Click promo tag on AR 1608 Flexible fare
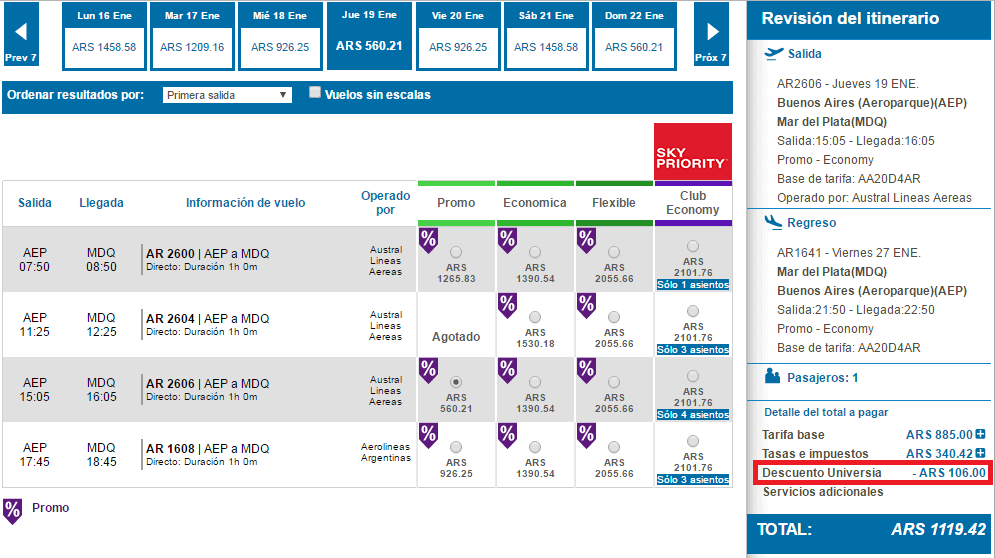Viewport: 995px width, 558px height. point(586,436)
